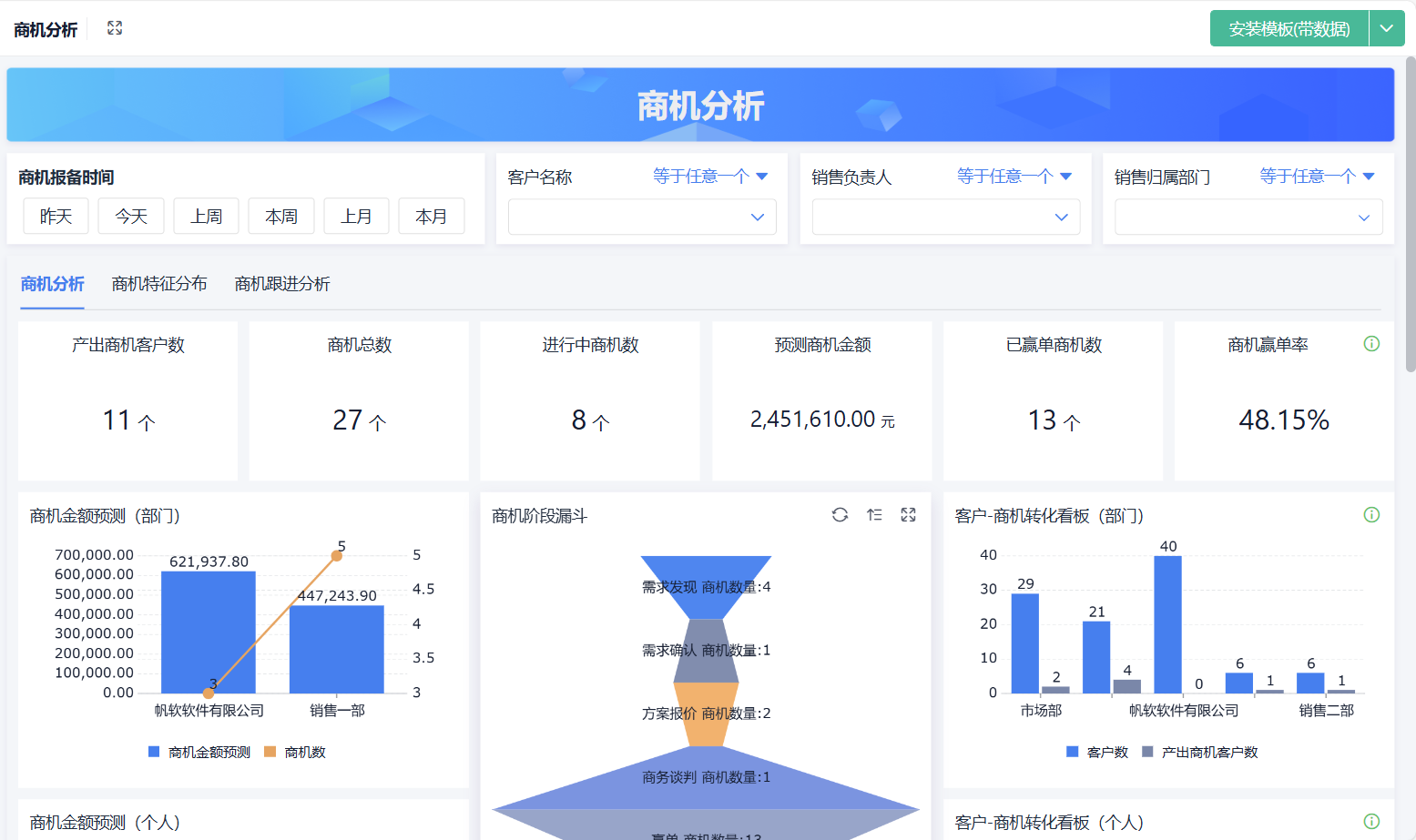The width and height of the screenshot is (1416, 840).
Task: Switch to 商机特征分布 tab
Action: pos(159,284)
